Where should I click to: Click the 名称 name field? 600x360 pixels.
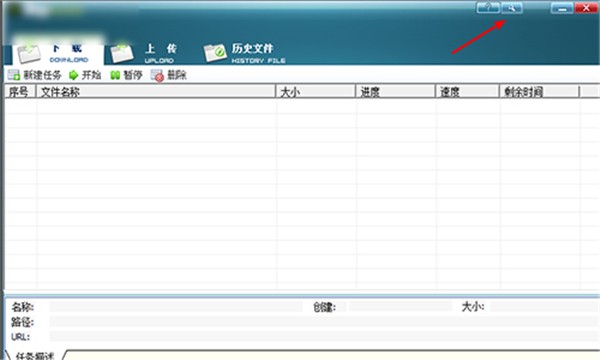coord(176,306)
